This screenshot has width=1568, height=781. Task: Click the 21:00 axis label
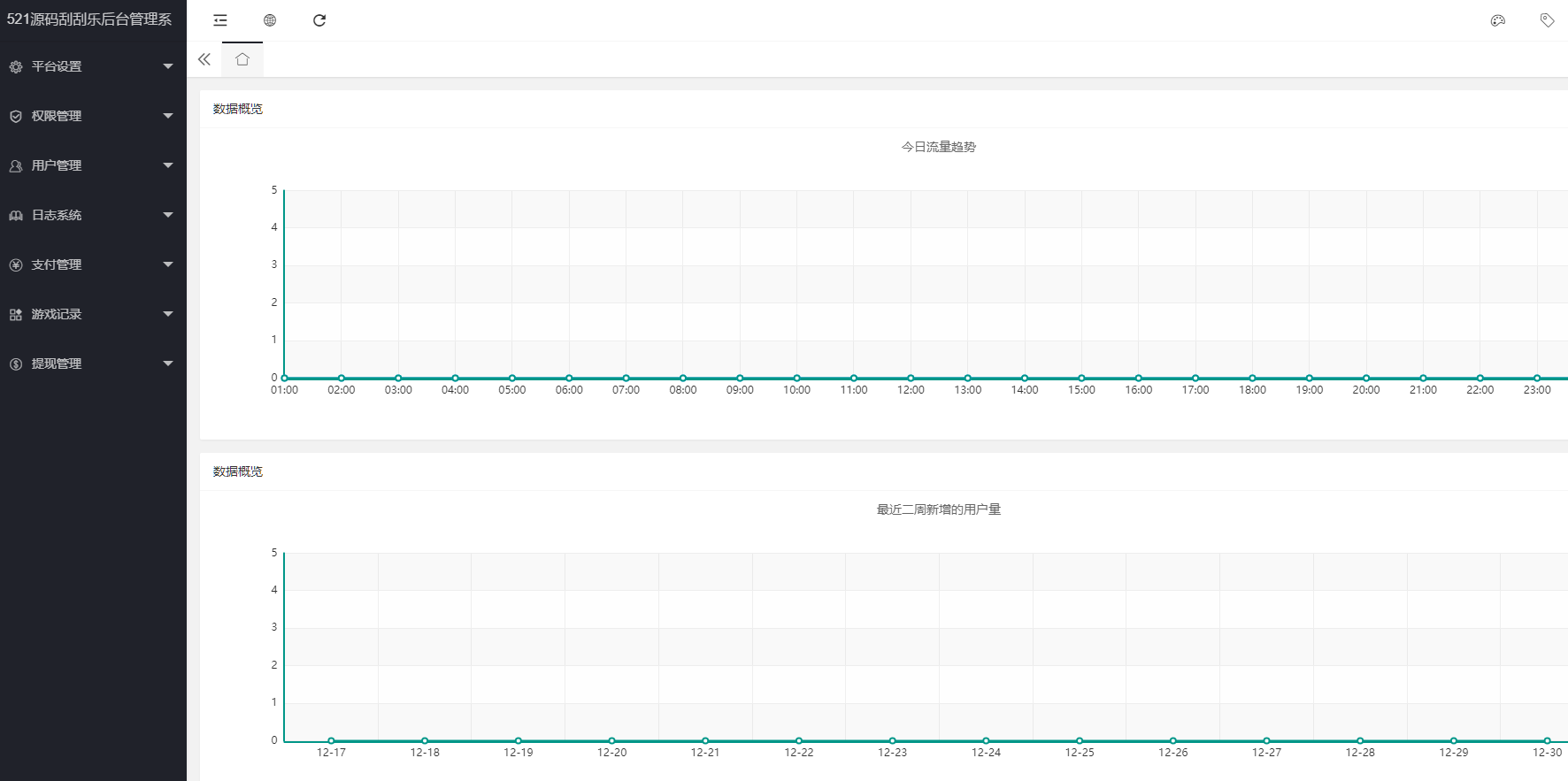1423,390
